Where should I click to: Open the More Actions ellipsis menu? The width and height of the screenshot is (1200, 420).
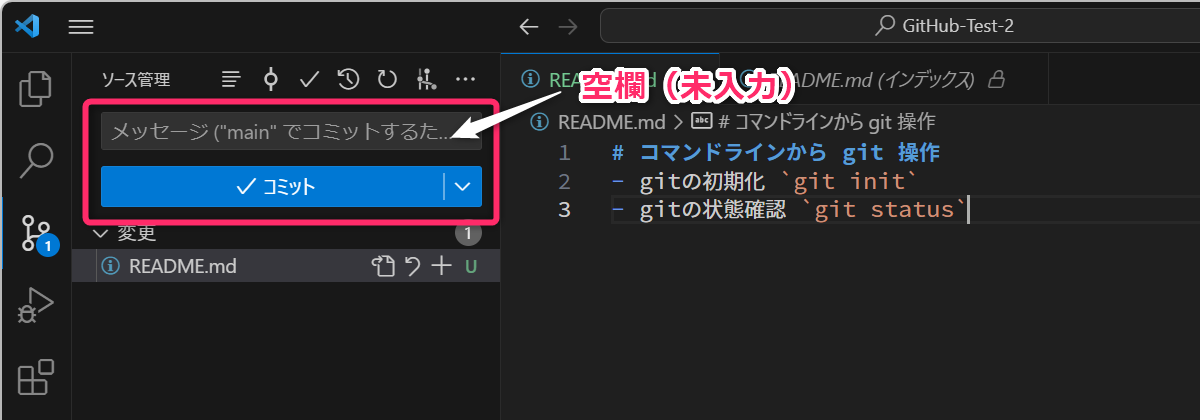[x=465, y=79]
